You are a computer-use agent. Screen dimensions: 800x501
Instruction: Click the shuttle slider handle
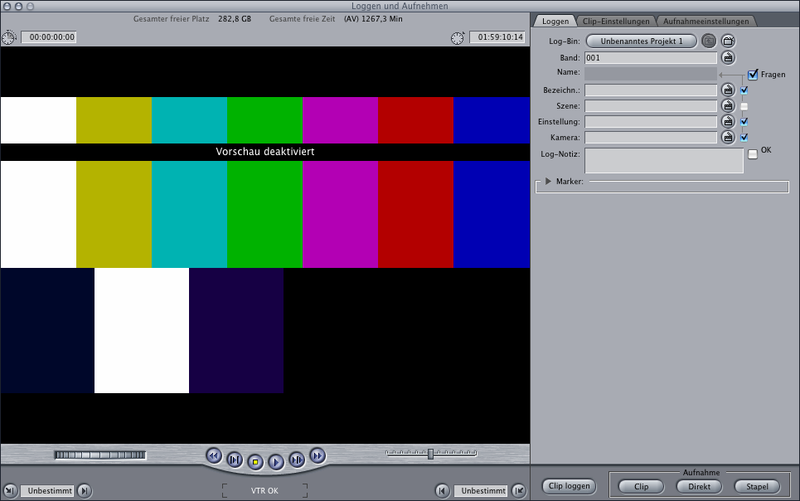[x=431, y=454]
